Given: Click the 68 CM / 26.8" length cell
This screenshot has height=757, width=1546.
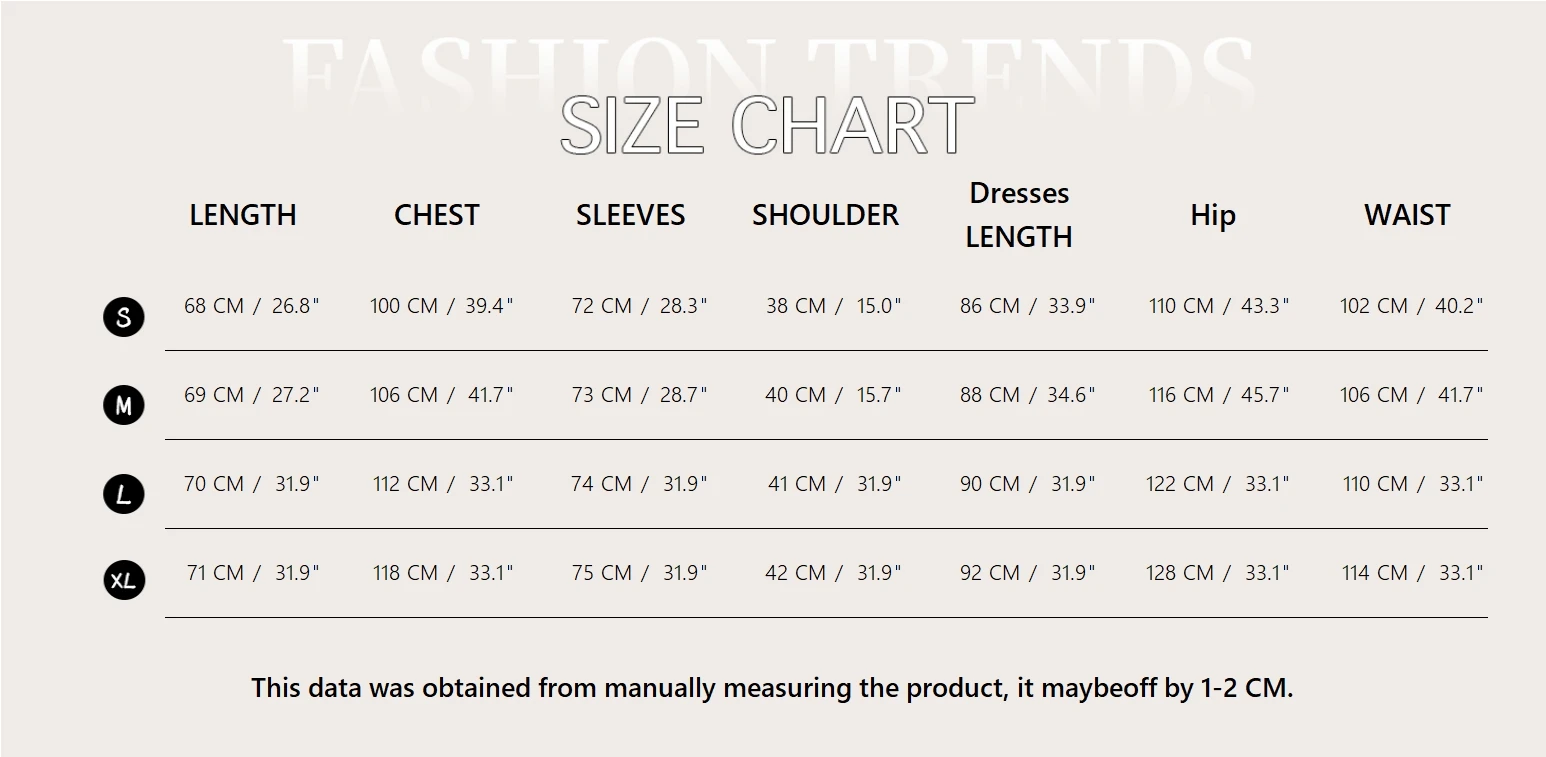Looking at the screenshot, I should tap(251, 306).
